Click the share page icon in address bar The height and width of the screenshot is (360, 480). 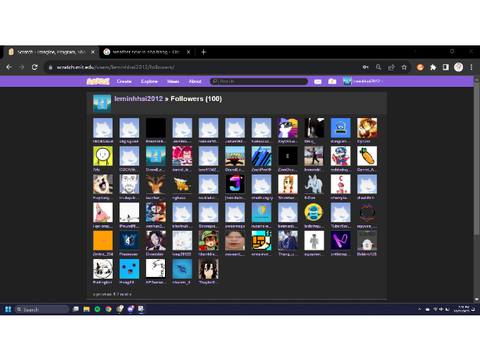(x=391, y=67)
